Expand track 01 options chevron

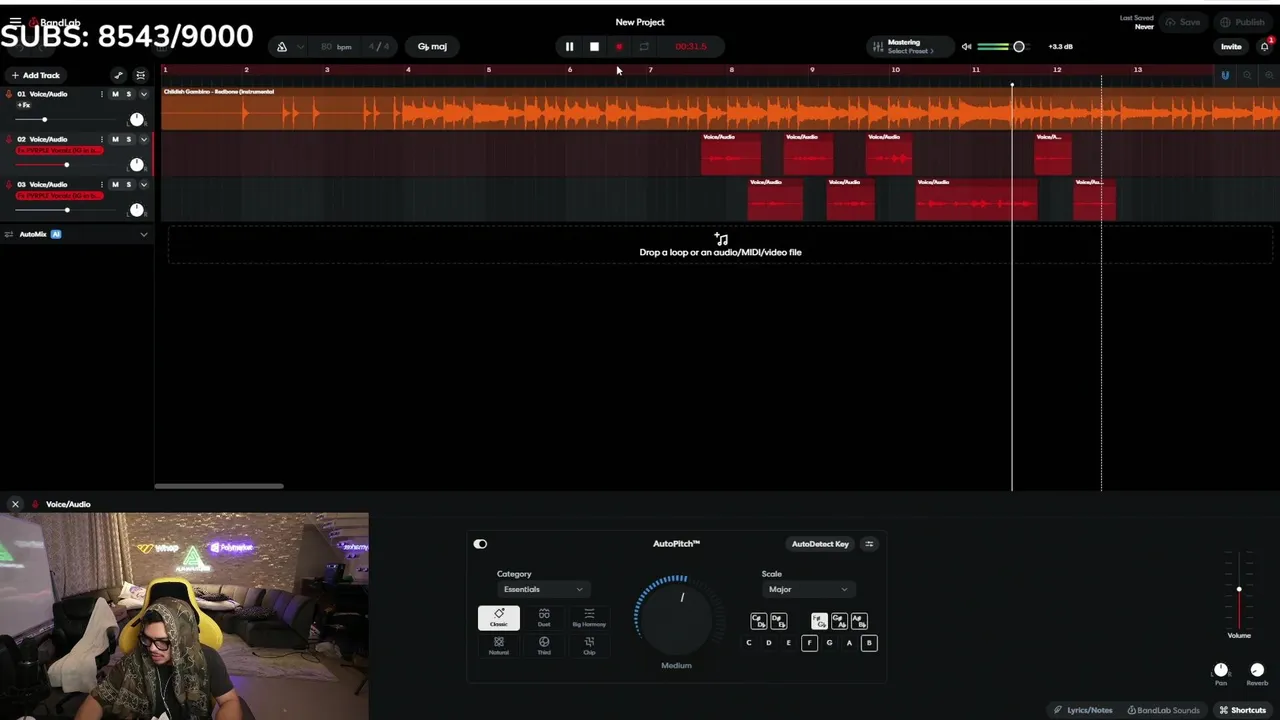(x=144, y=94)
